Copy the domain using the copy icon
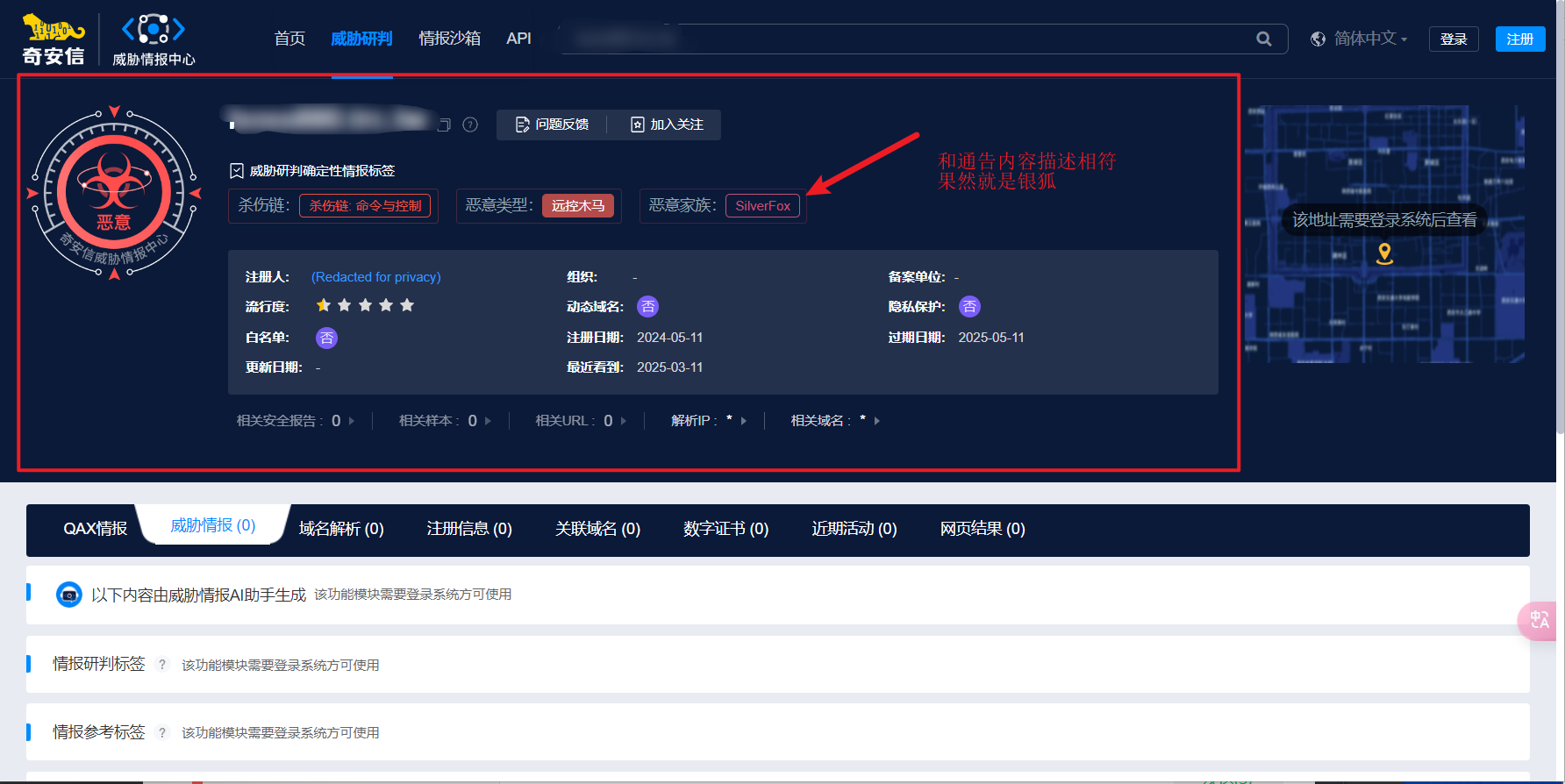 (444, 125)
